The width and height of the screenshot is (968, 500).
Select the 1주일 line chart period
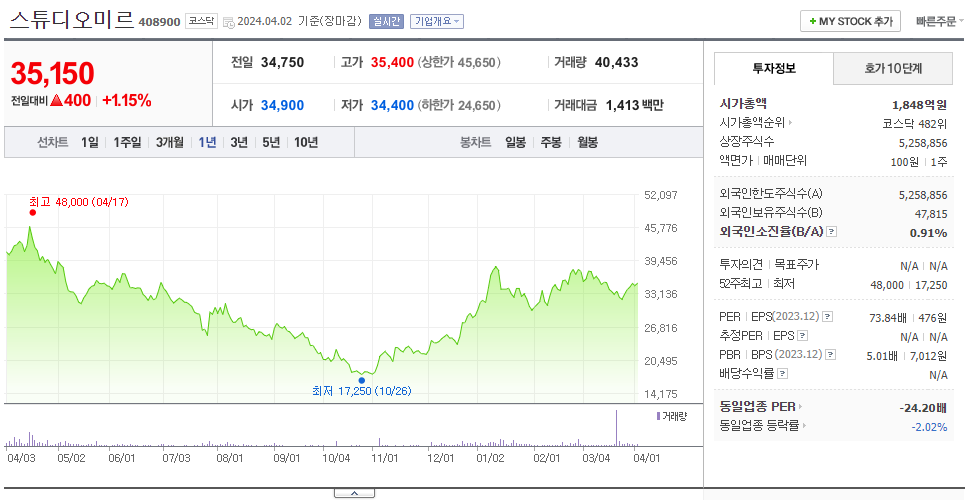pyautogui.click(x=127, y=143)
